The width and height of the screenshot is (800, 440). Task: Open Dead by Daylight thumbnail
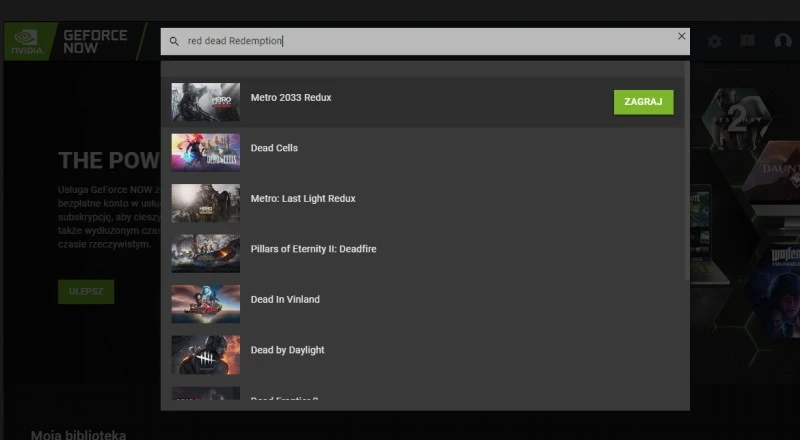206,355
